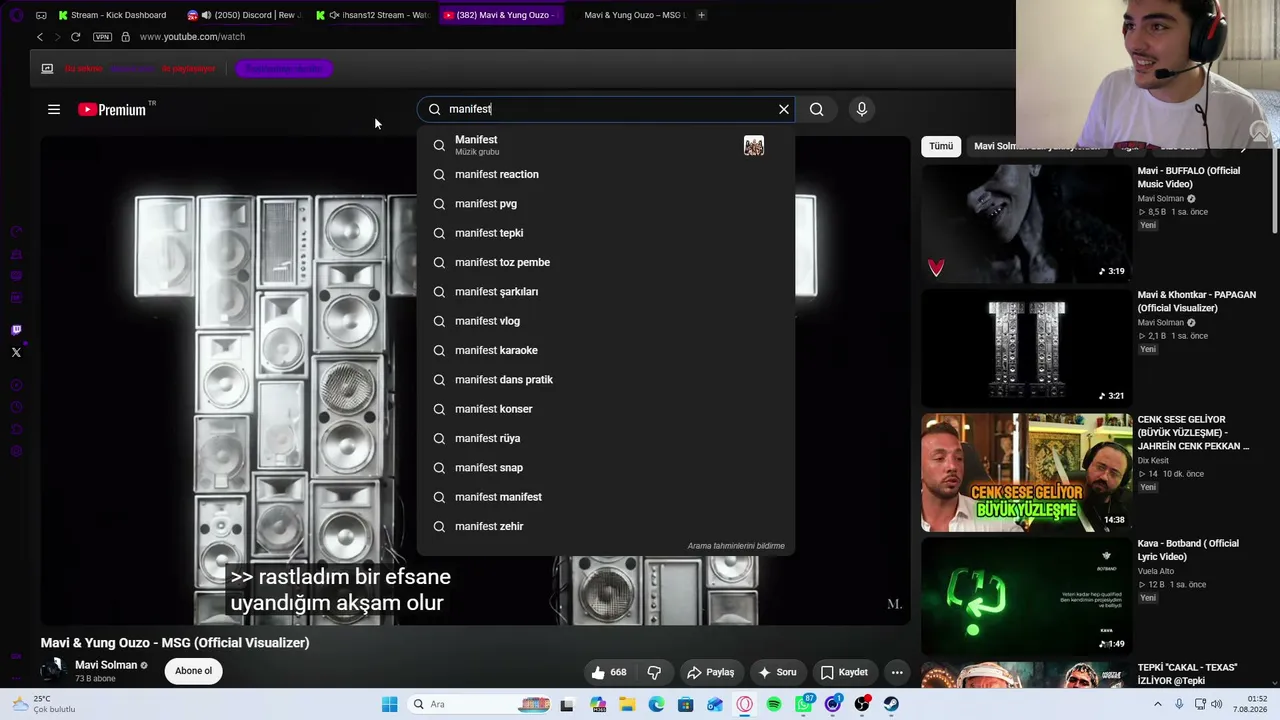
Task: Open CENK SESE GELİYOR video thumbnail
Action: point(1026,473)
